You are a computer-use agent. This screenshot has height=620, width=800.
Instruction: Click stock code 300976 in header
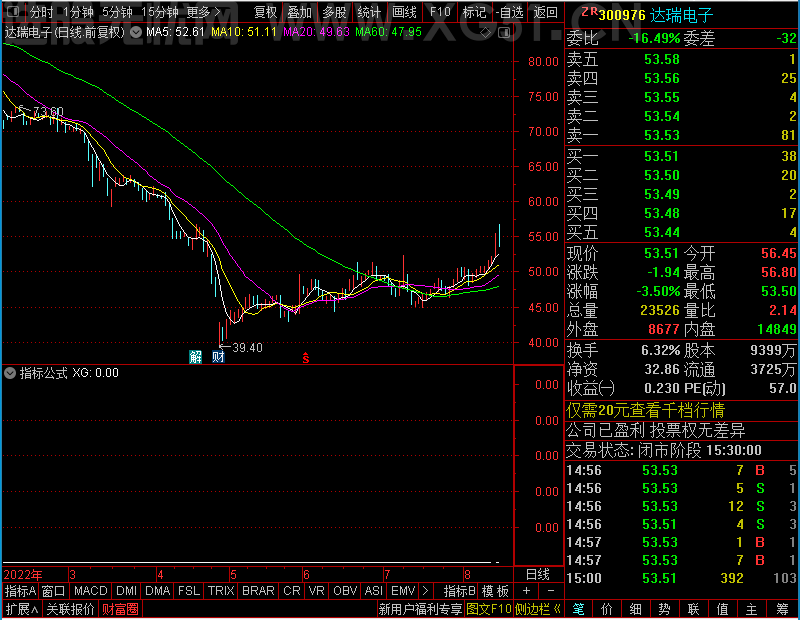622,15
